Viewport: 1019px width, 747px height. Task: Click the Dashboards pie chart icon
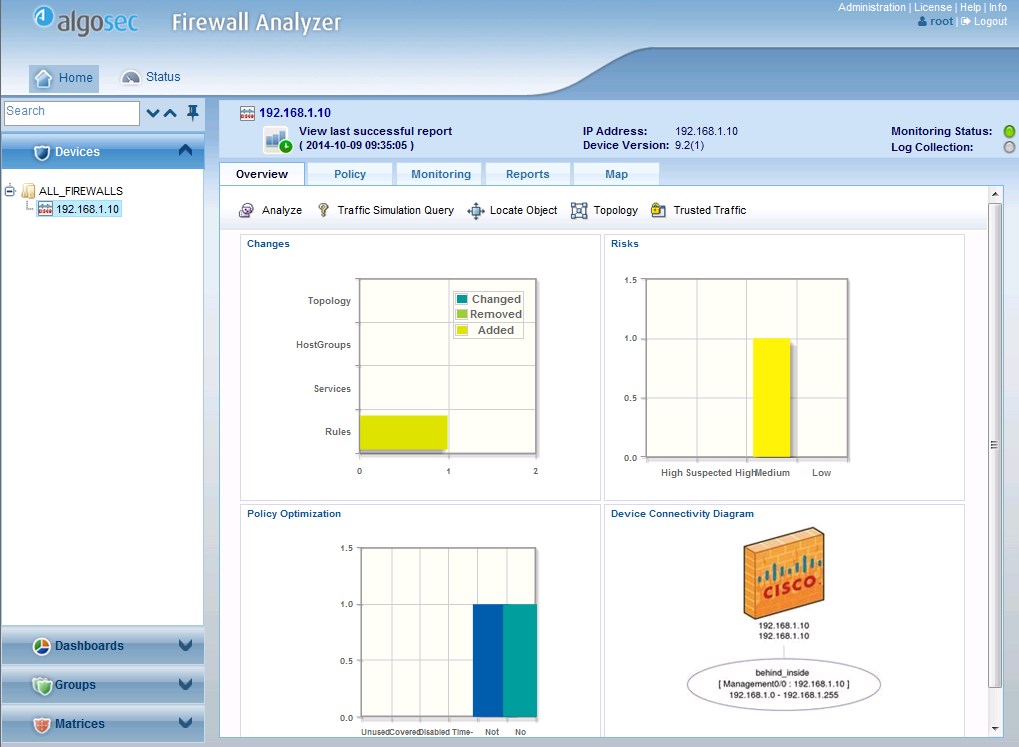(42, 646)
